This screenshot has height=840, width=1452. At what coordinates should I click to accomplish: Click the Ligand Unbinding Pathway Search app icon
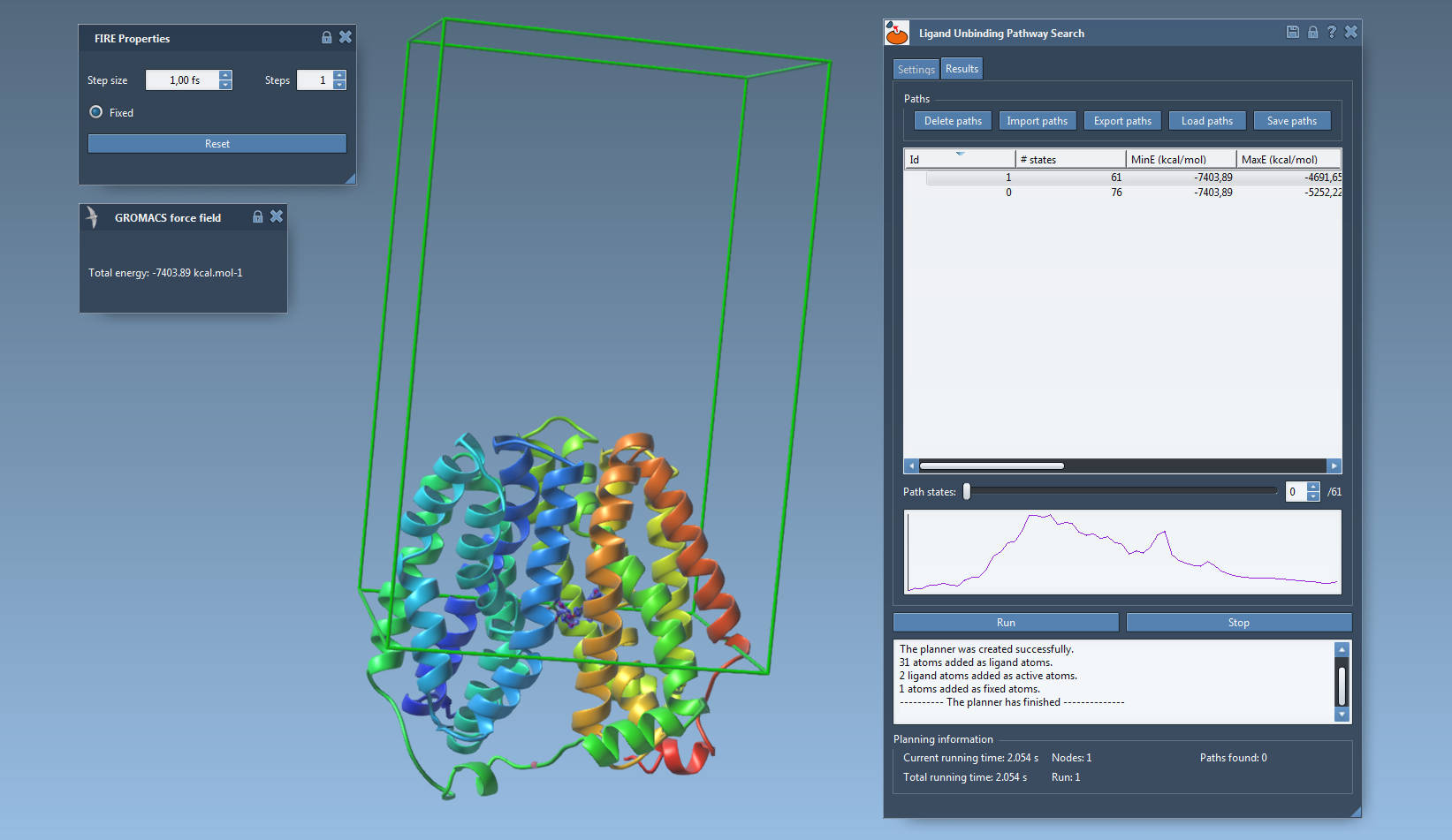click(x=897, y=34)
